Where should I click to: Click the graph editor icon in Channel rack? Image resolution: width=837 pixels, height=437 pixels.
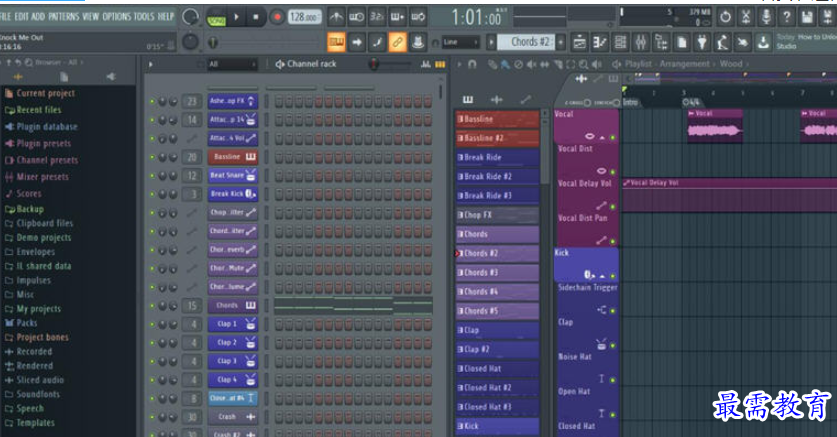point(426,65)
